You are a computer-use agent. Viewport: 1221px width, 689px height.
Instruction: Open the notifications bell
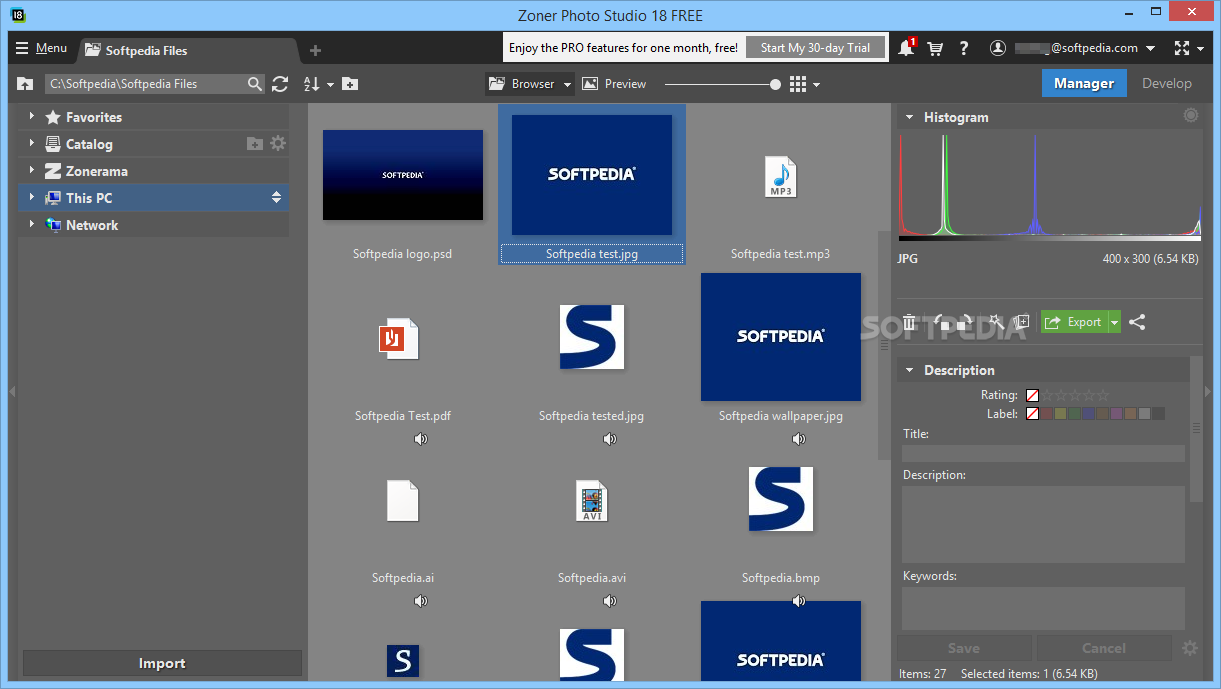907,47
